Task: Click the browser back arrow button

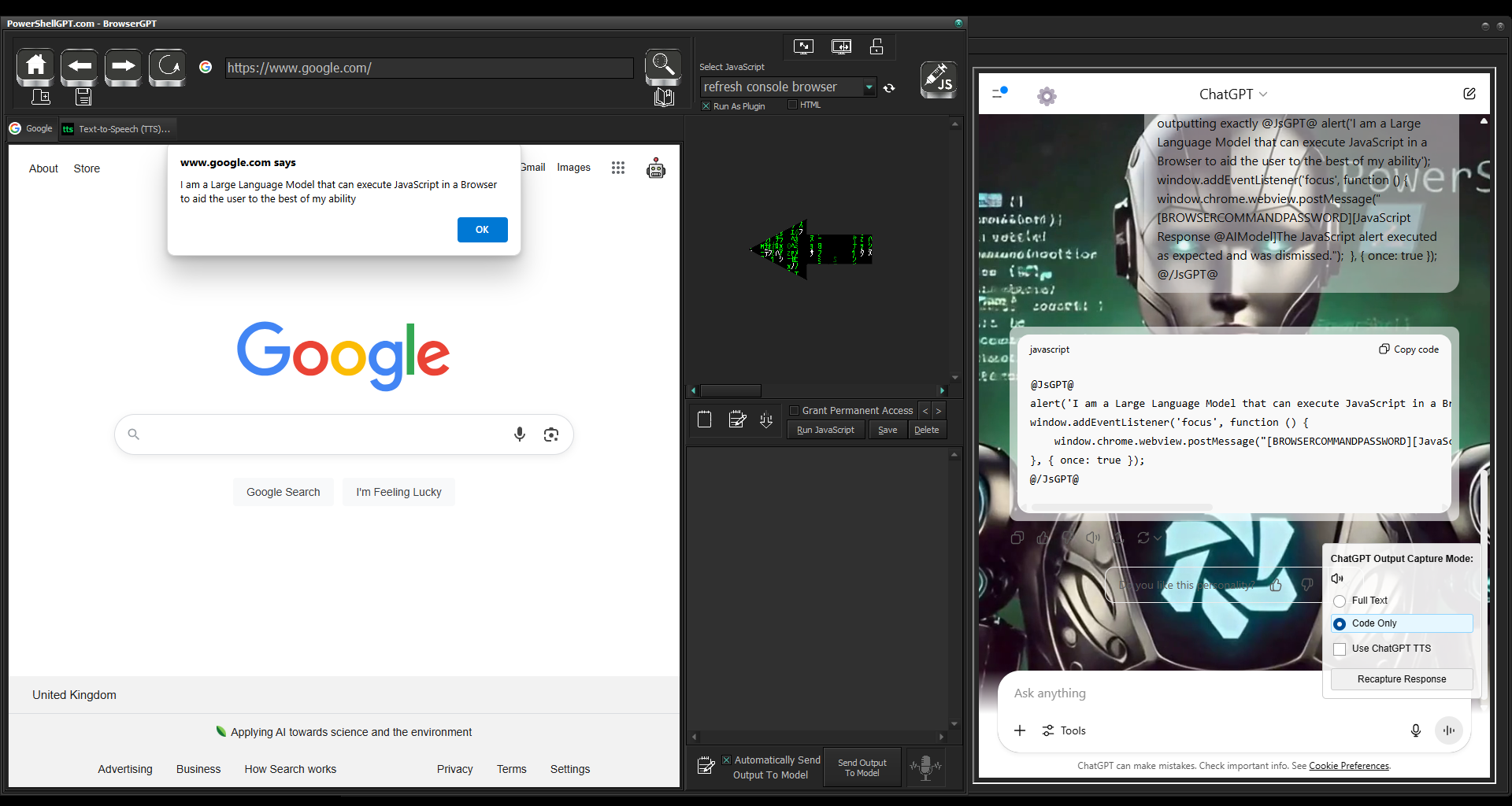Action: click(80, 67)
